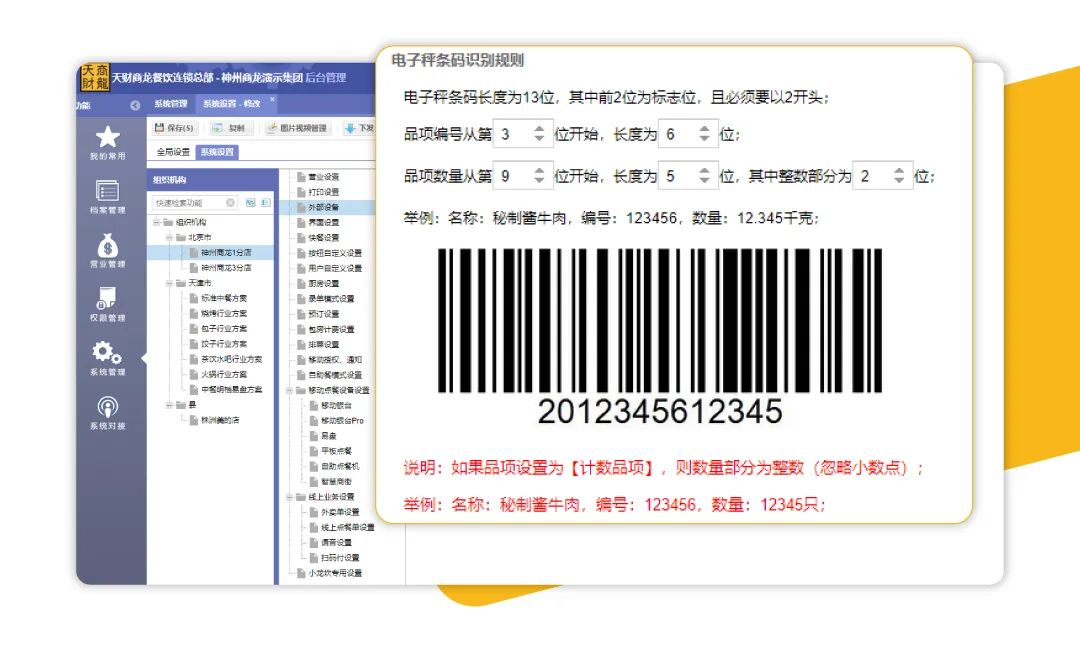1080x647 pixels.
Task: Open 厨房设置 in the settings tree
Action: [x=323, y=283]
